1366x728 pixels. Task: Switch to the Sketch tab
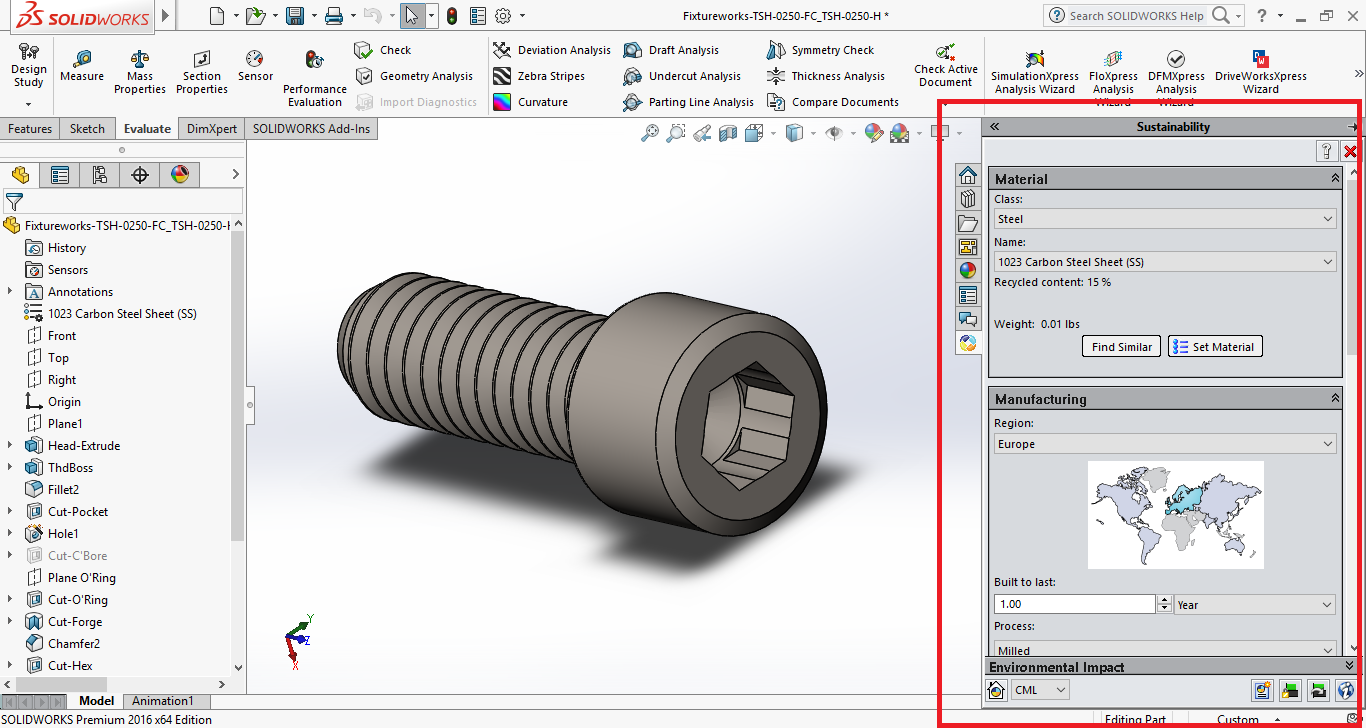87,129
